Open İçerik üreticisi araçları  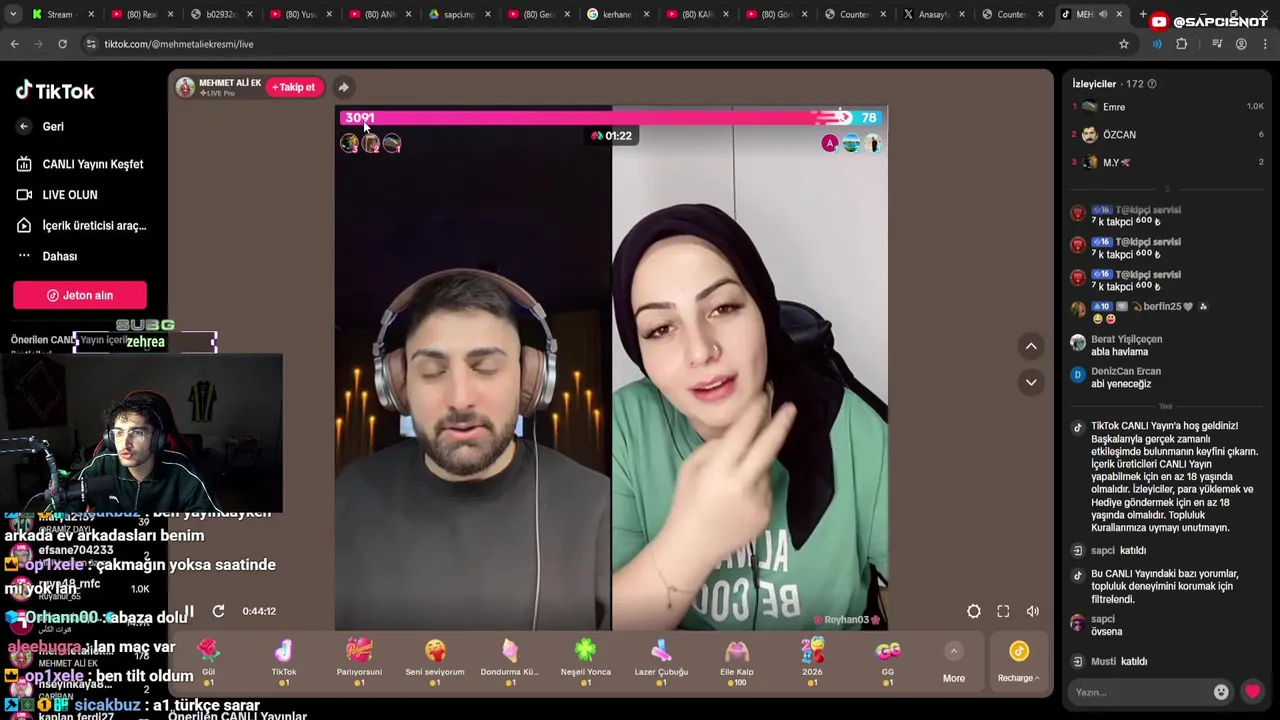click(x=81, y=226)
